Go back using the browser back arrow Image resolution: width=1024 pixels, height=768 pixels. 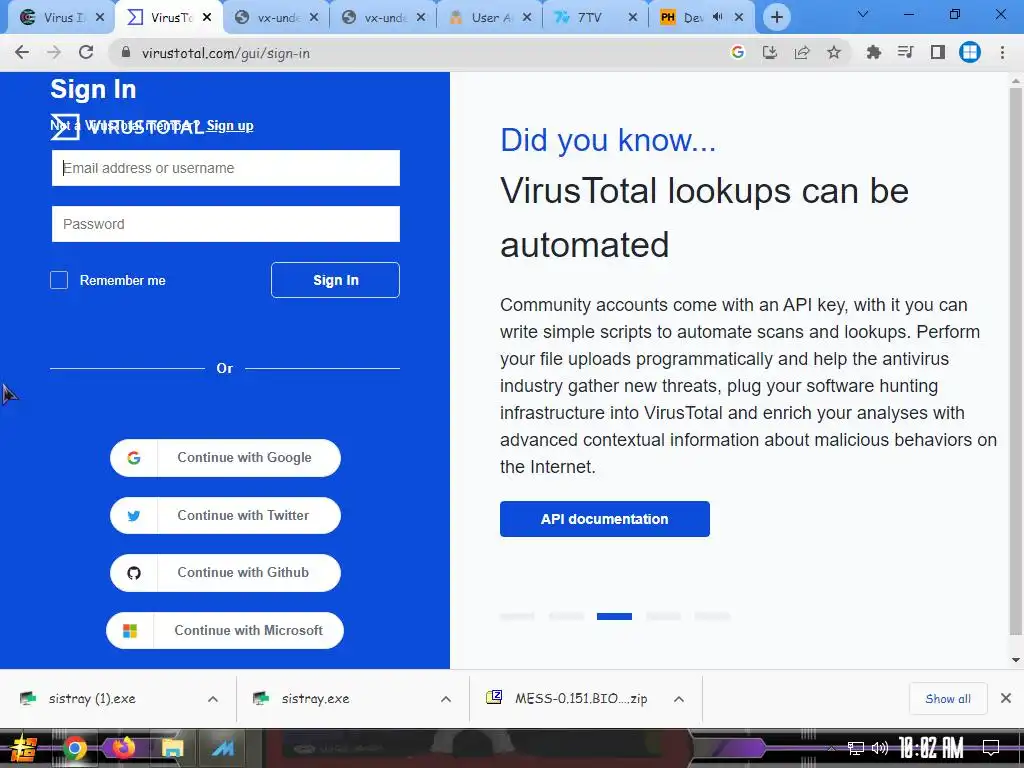pos(22,52)
